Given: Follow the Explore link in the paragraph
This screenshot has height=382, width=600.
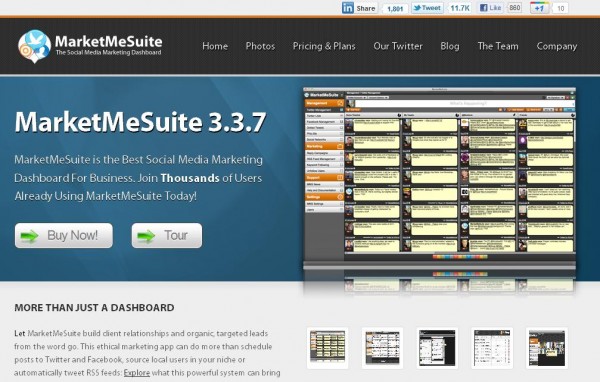Looking at the screenshot, I should (137, 372).
